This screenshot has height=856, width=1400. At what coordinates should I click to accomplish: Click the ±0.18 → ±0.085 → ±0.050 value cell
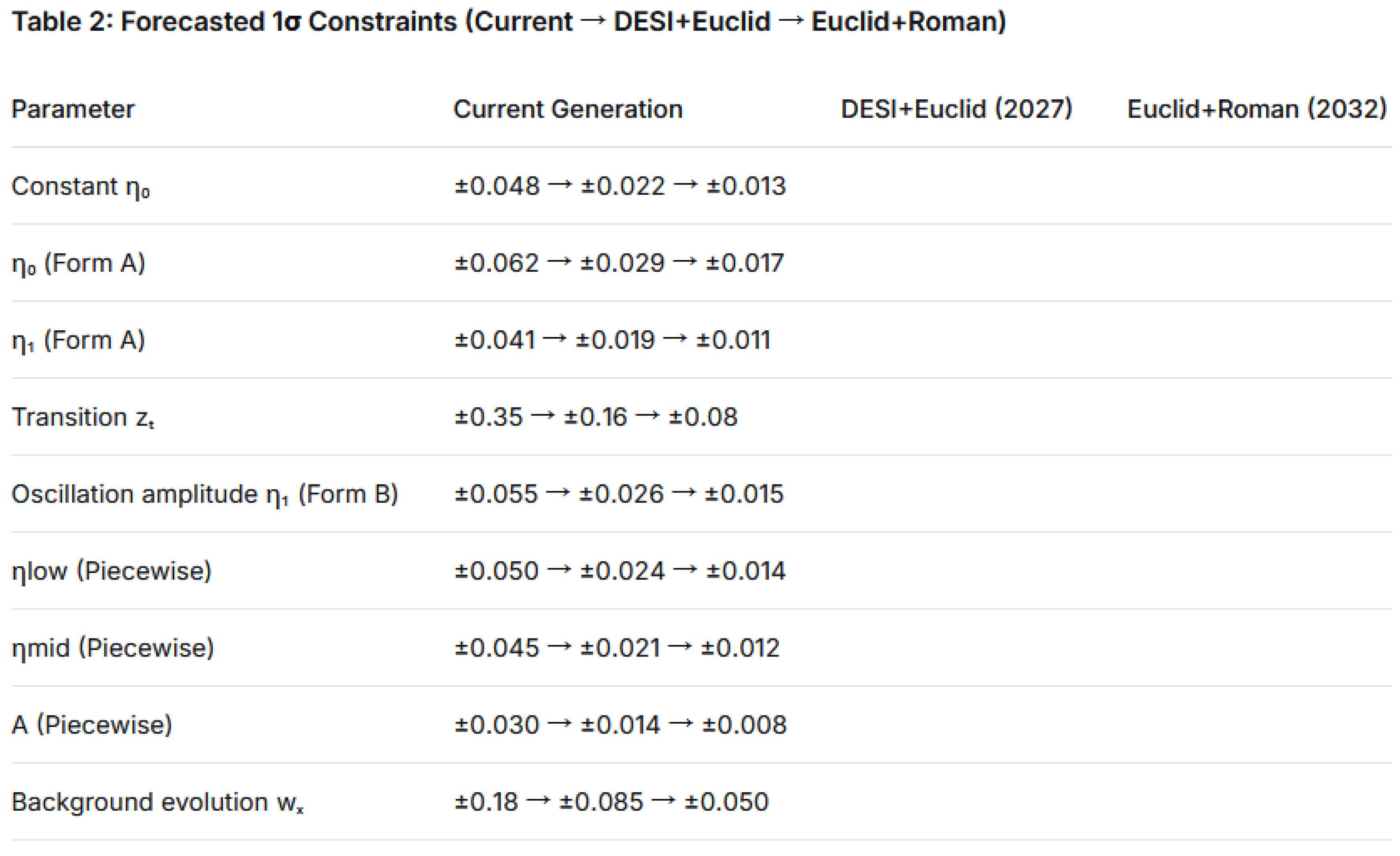(611, 802)
